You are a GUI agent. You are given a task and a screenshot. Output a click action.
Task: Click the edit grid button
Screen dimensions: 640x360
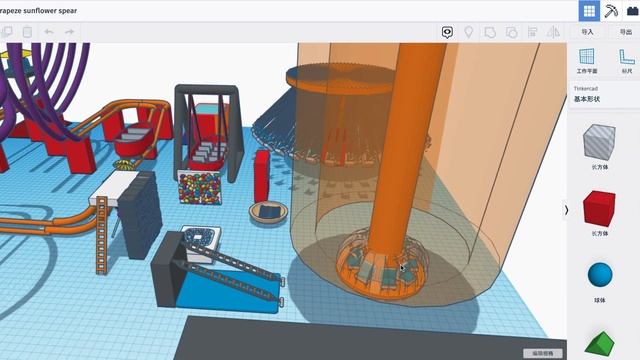point(543,353)
